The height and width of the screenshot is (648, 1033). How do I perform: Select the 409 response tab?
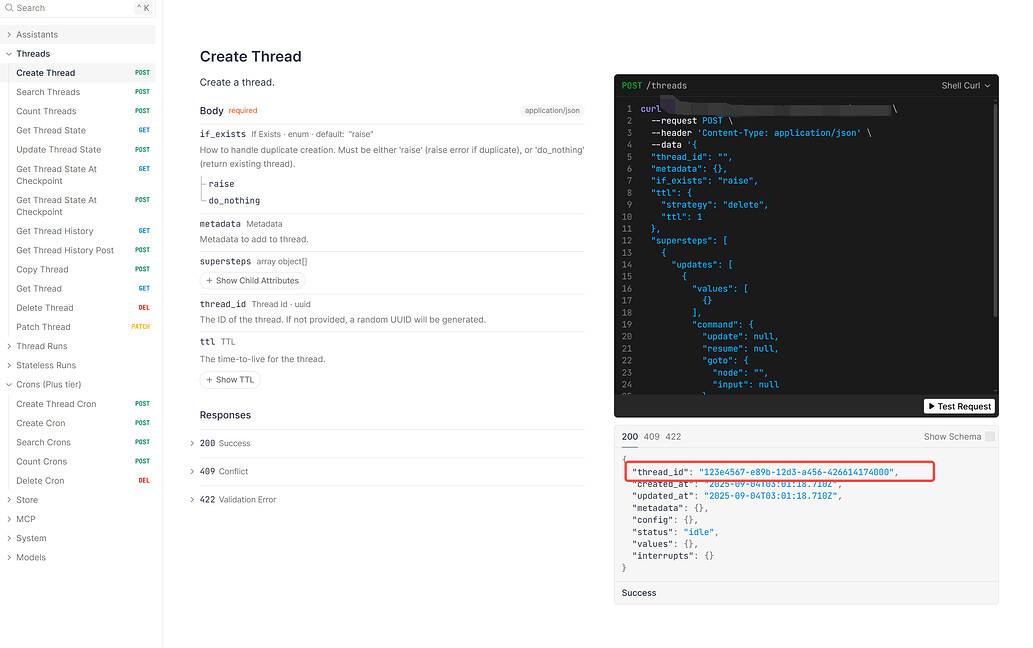point(651,436)
